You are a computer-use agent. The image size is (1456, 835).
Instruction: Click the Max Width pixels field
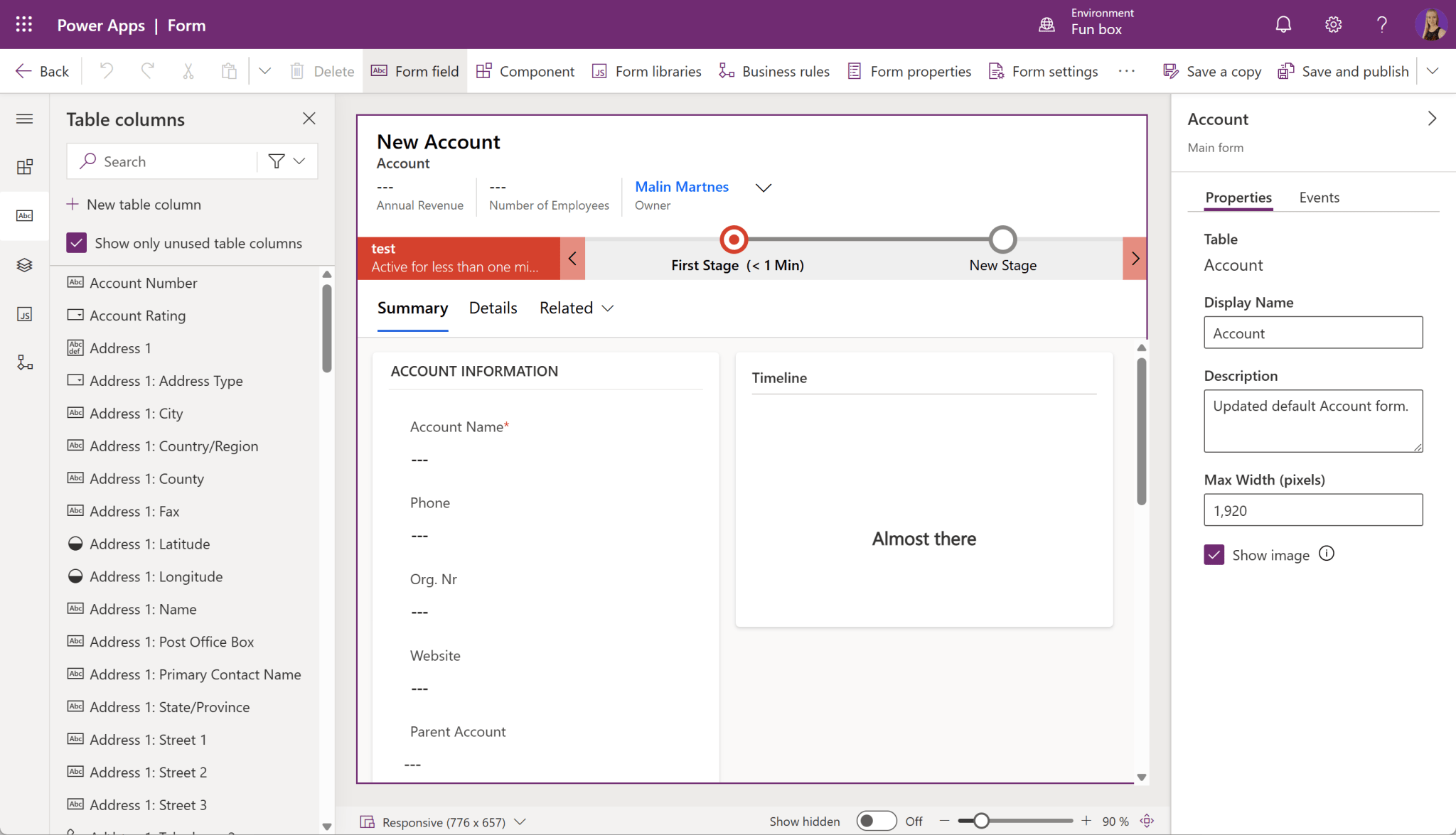(1312, 510)
